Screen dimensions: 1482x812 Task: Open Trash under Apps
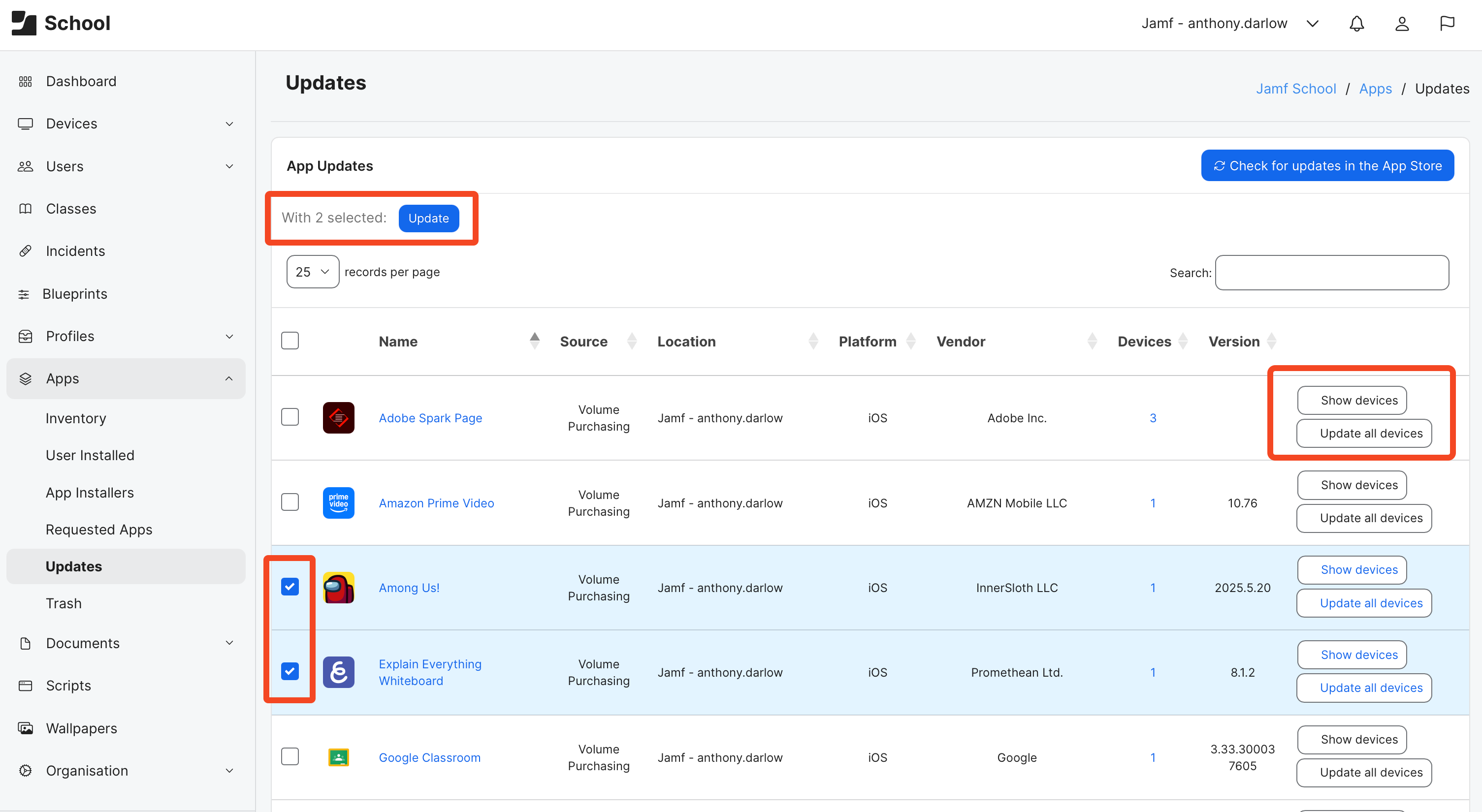point(64,603)
